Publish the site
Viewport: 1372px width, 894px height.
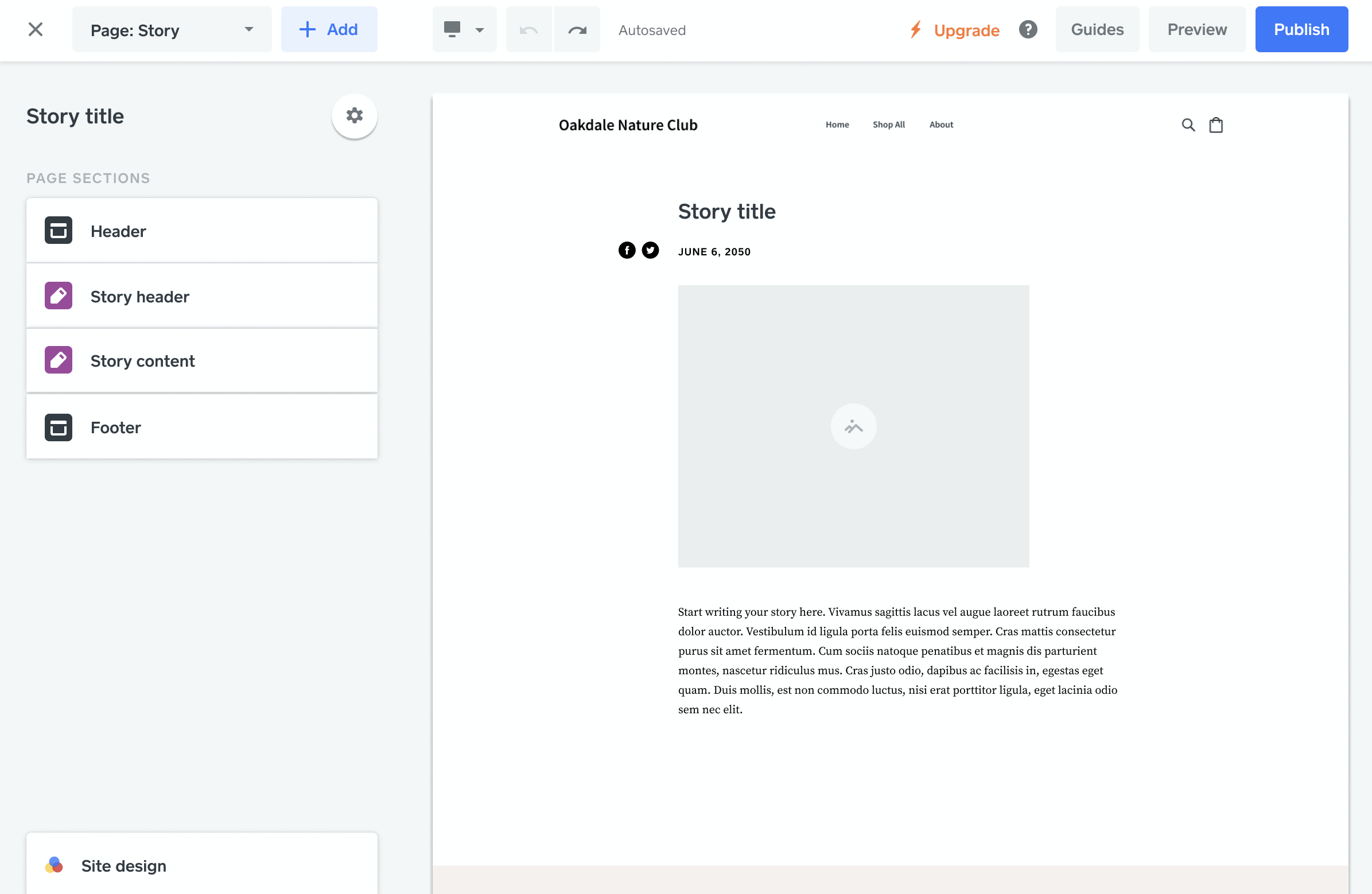pyautogui.click(x=1301, y=29)
